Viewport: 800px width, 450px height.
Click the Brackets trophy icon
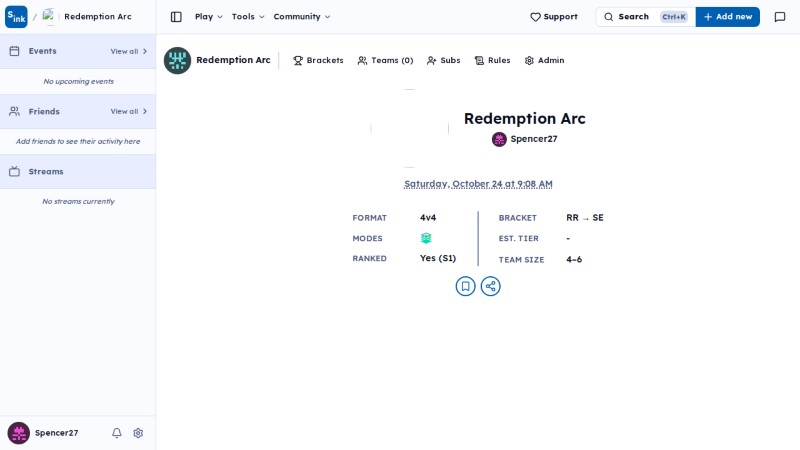coord(298,60)
